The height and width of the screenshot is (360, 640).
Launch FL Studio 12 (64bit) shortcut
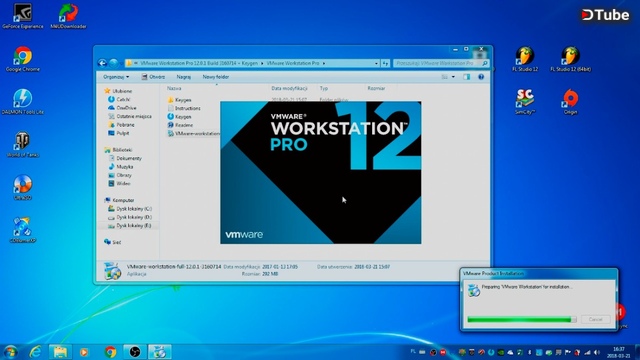pyautogui.click(x=570, y=59)
